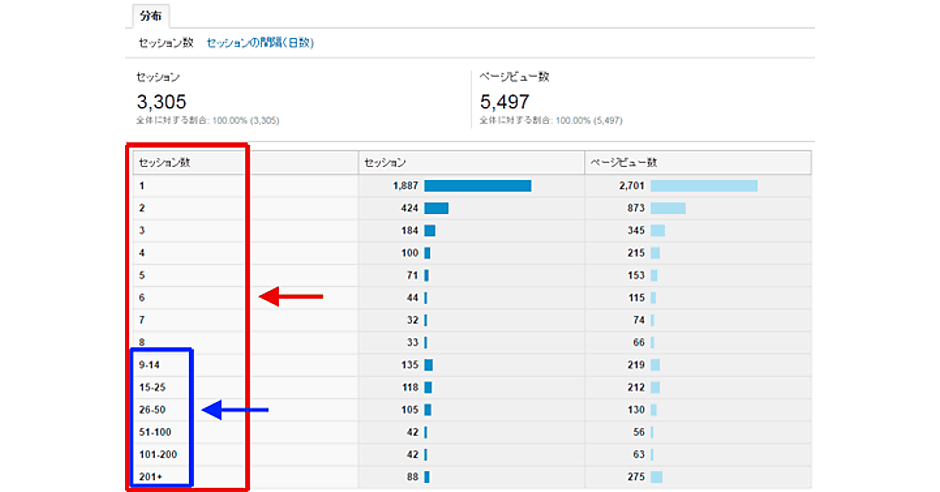Click pageviews value 130

[x=636, y=410]
